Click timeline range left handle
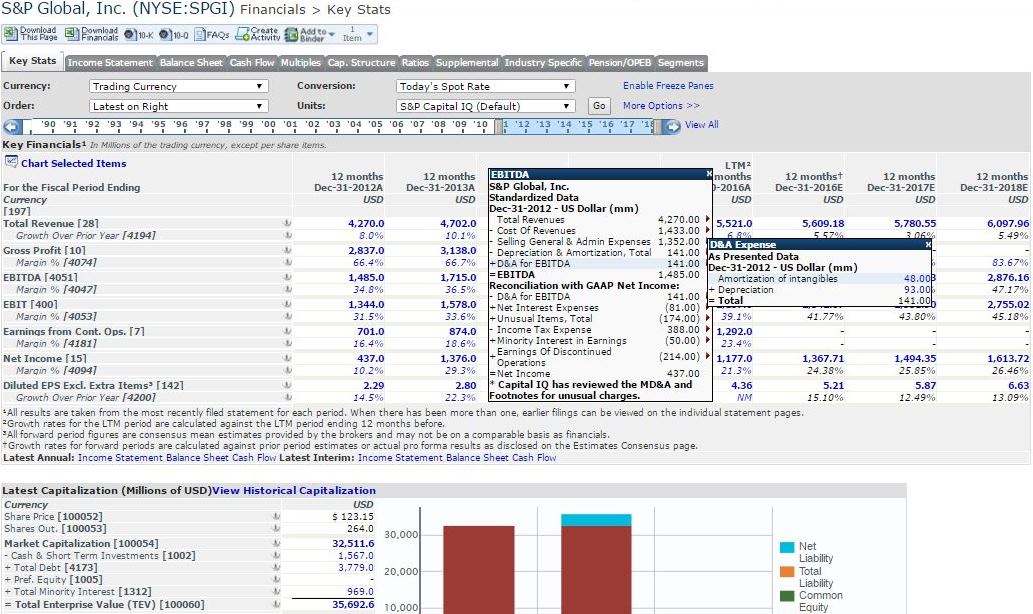Image resolution: width=1033 pixels, height=614 pixels. point(499,126)
